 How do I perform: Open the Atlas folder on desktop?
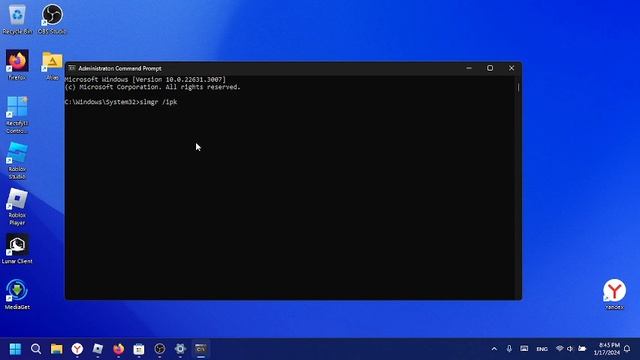52,64
